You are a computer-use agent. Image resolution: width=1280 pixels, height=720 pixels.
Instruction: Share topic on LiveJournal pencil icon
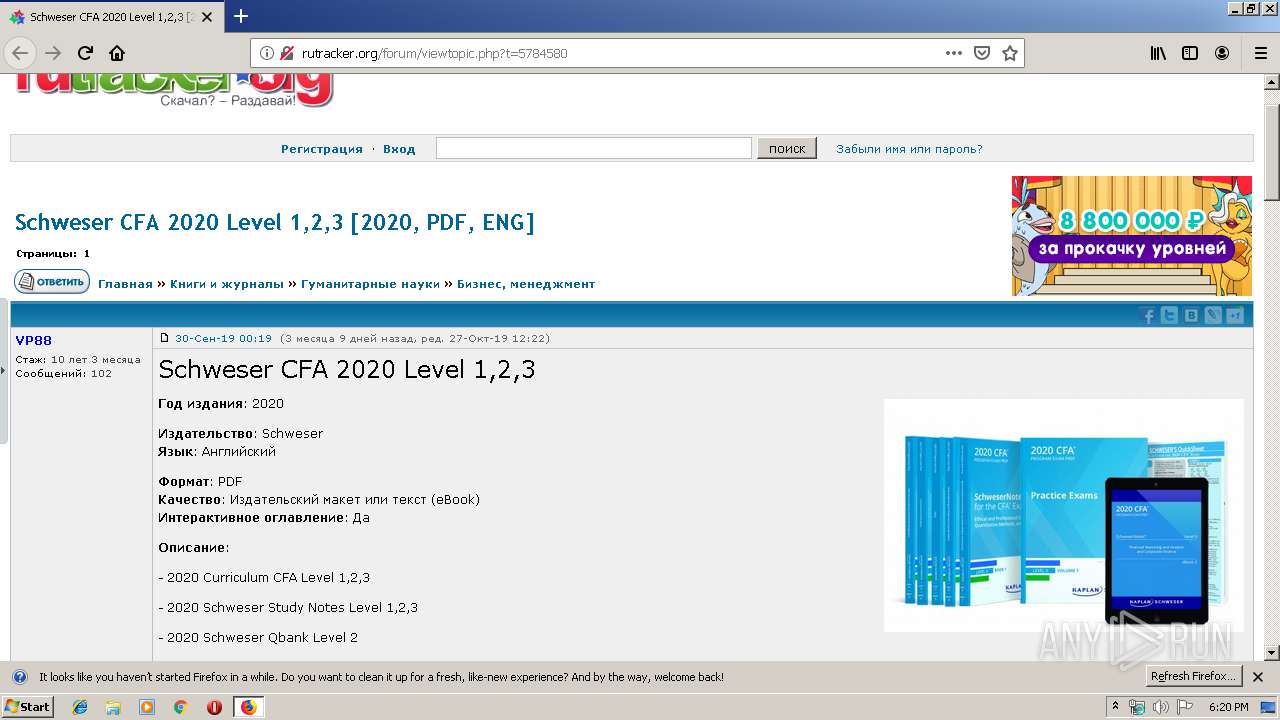[x=1213, y=316]
